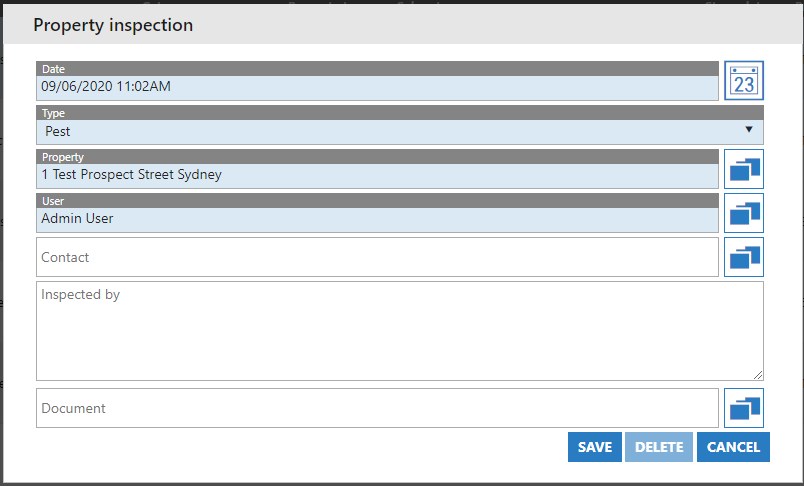Click the Property inspection dialog title

coord(113,25)
